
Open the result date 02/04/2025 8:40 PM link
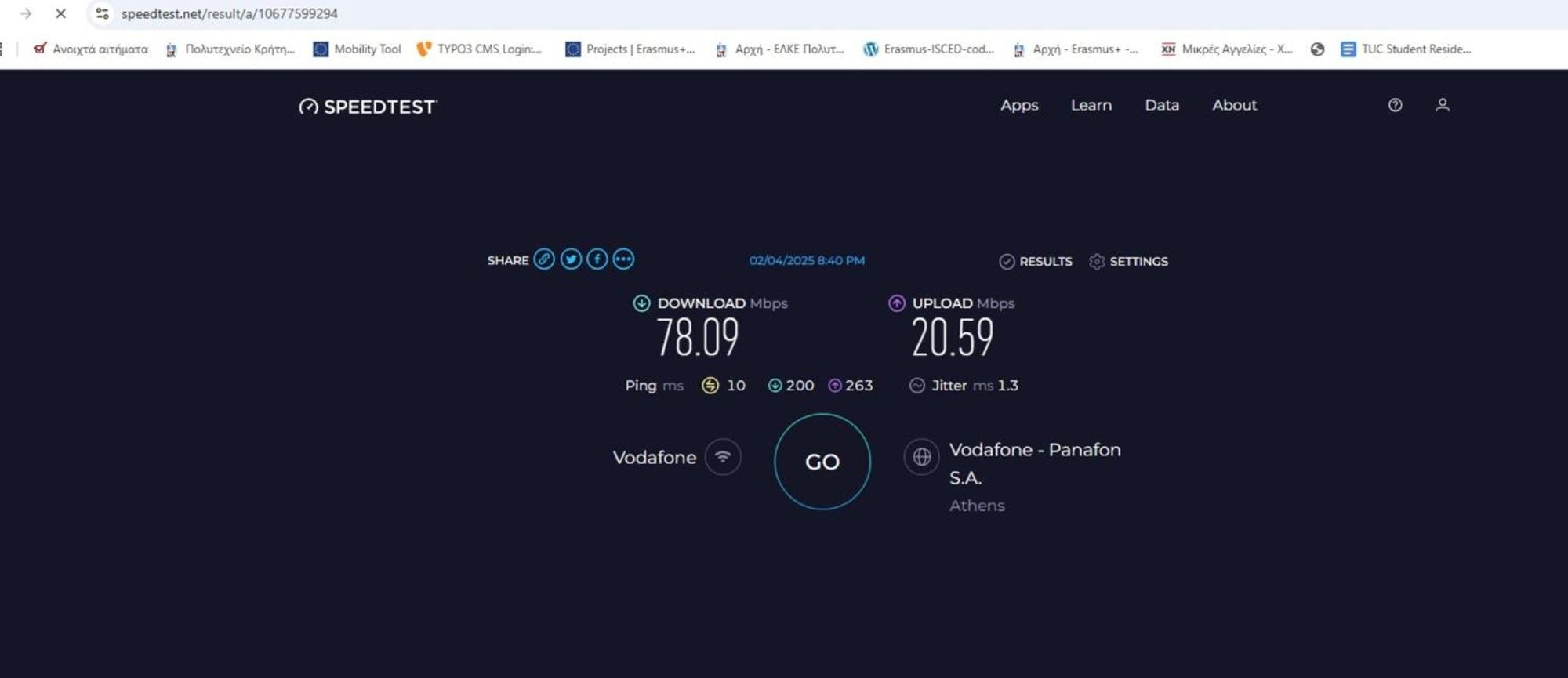pos(807,260)
